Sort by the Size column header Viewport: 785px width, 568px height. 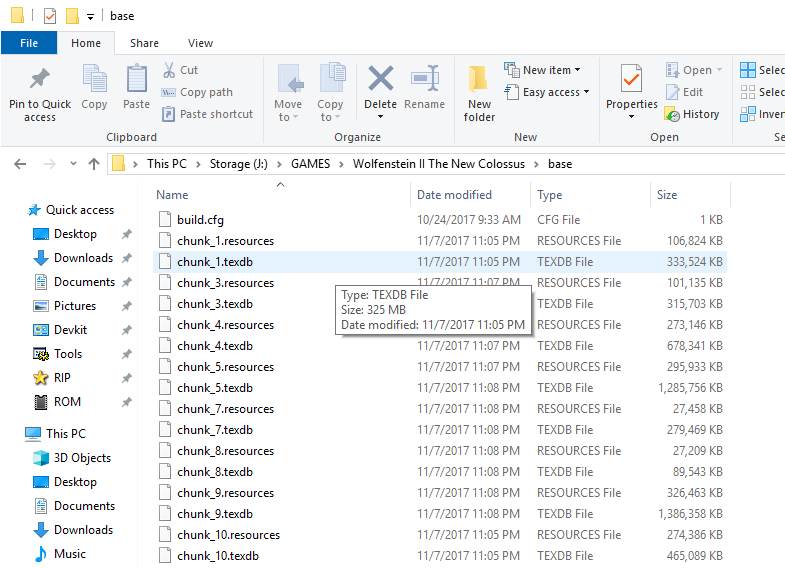[667, 195]
